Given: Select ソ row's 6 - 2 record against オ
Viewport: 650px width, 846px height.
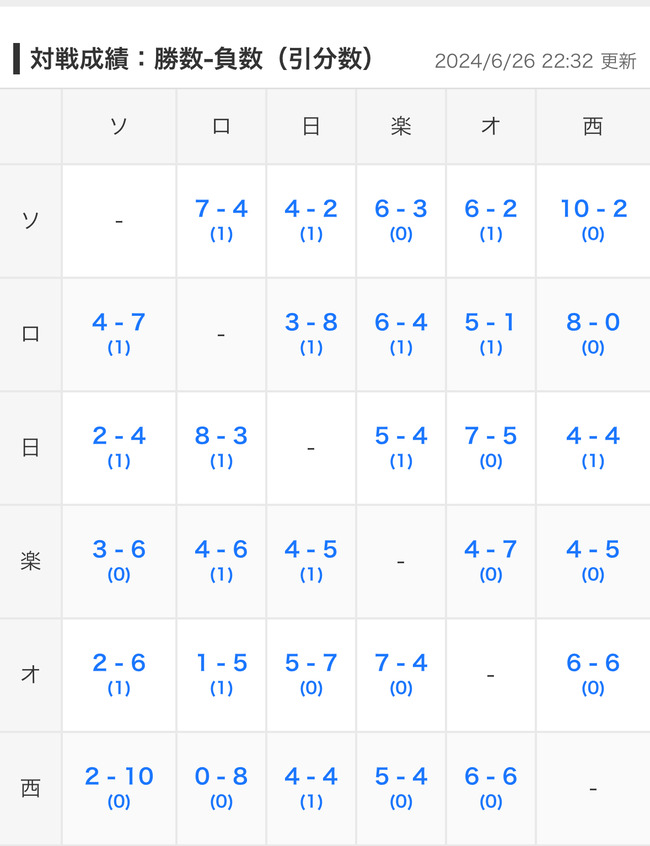Looking at the screenshot, I should point(491,209).
